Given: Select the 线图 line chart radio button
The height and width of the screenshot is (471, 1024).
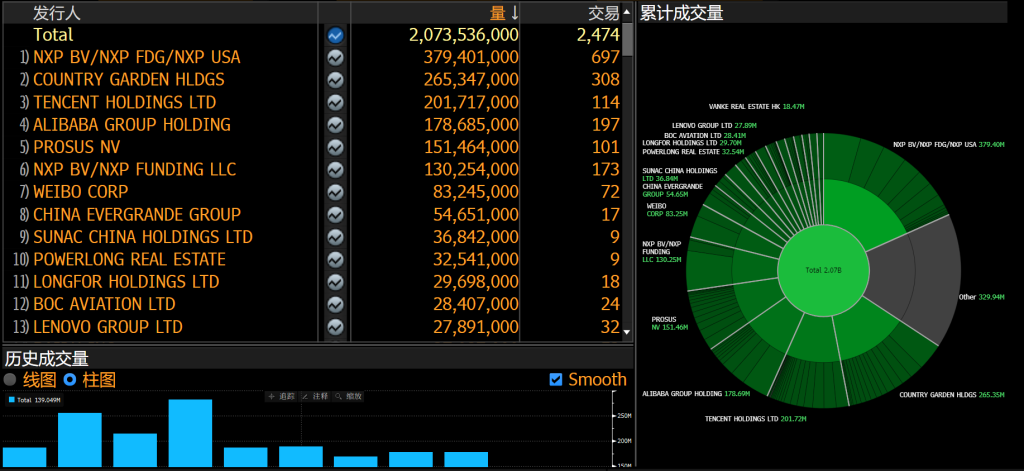Looking at the screenshot, I should pos(10,380).
